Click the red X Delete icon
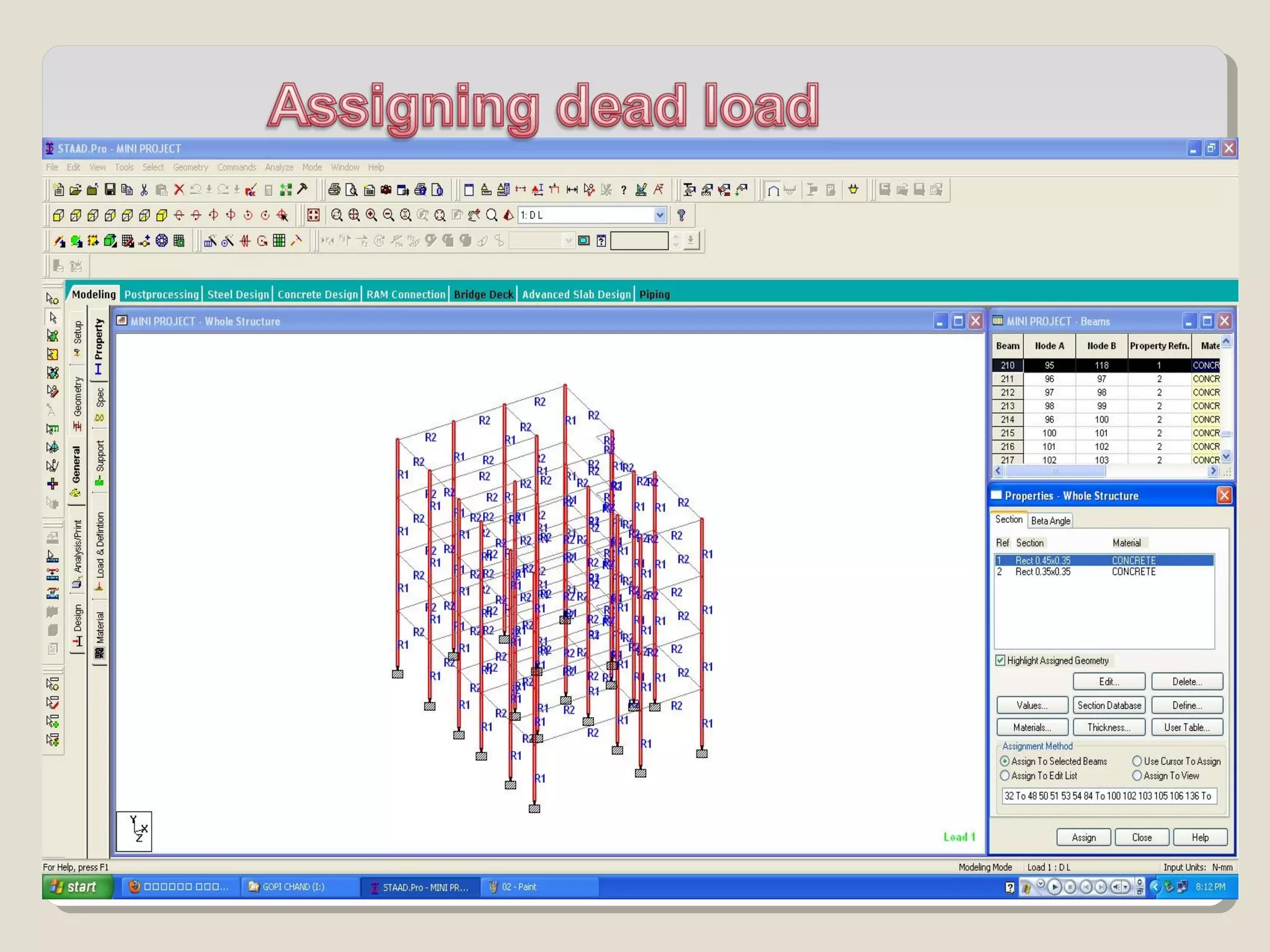This screenshot has width=1270, height=952. (179, 190)
